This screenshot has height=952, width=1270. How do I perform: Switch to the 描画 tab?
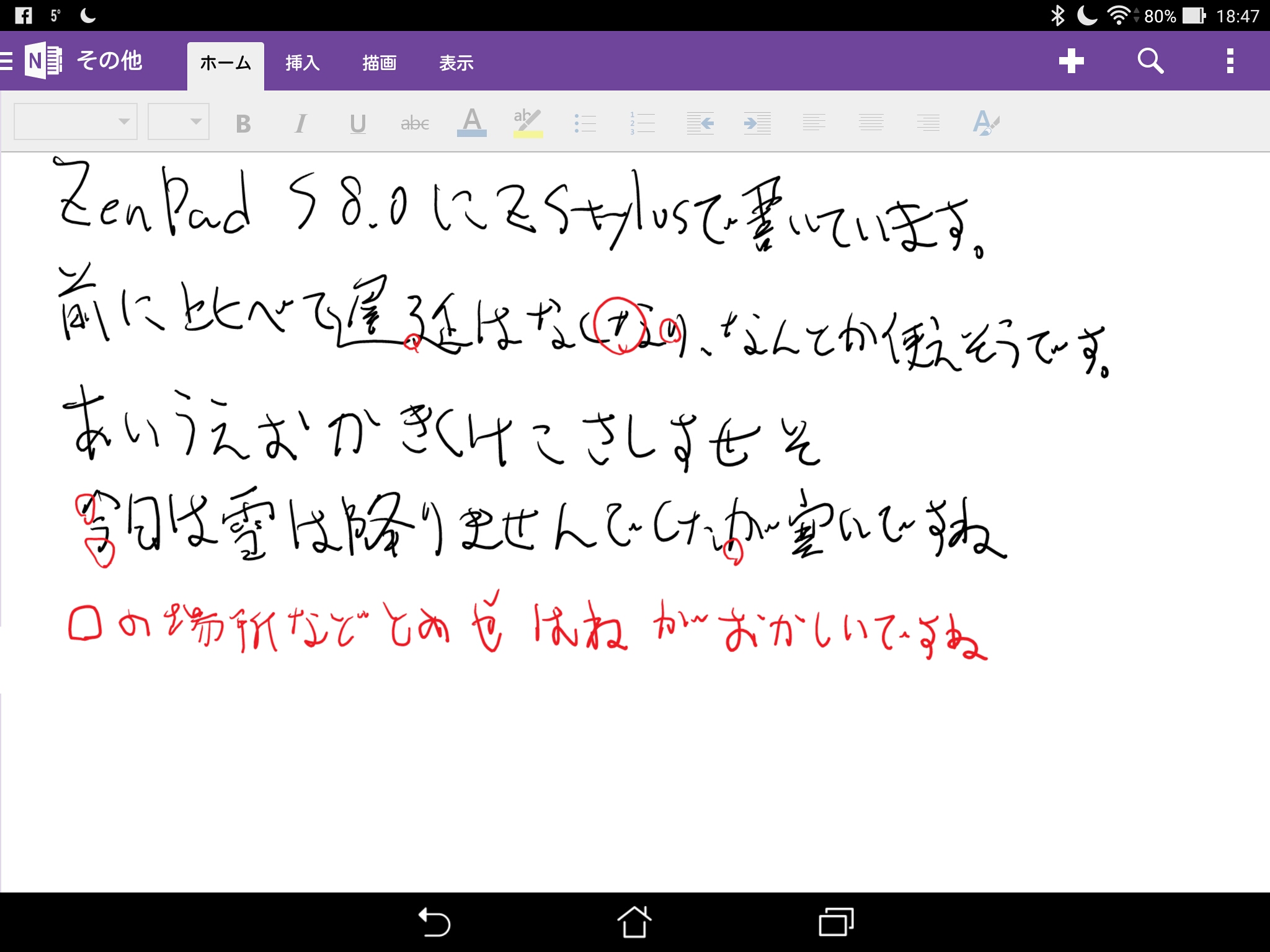[379, 63]
